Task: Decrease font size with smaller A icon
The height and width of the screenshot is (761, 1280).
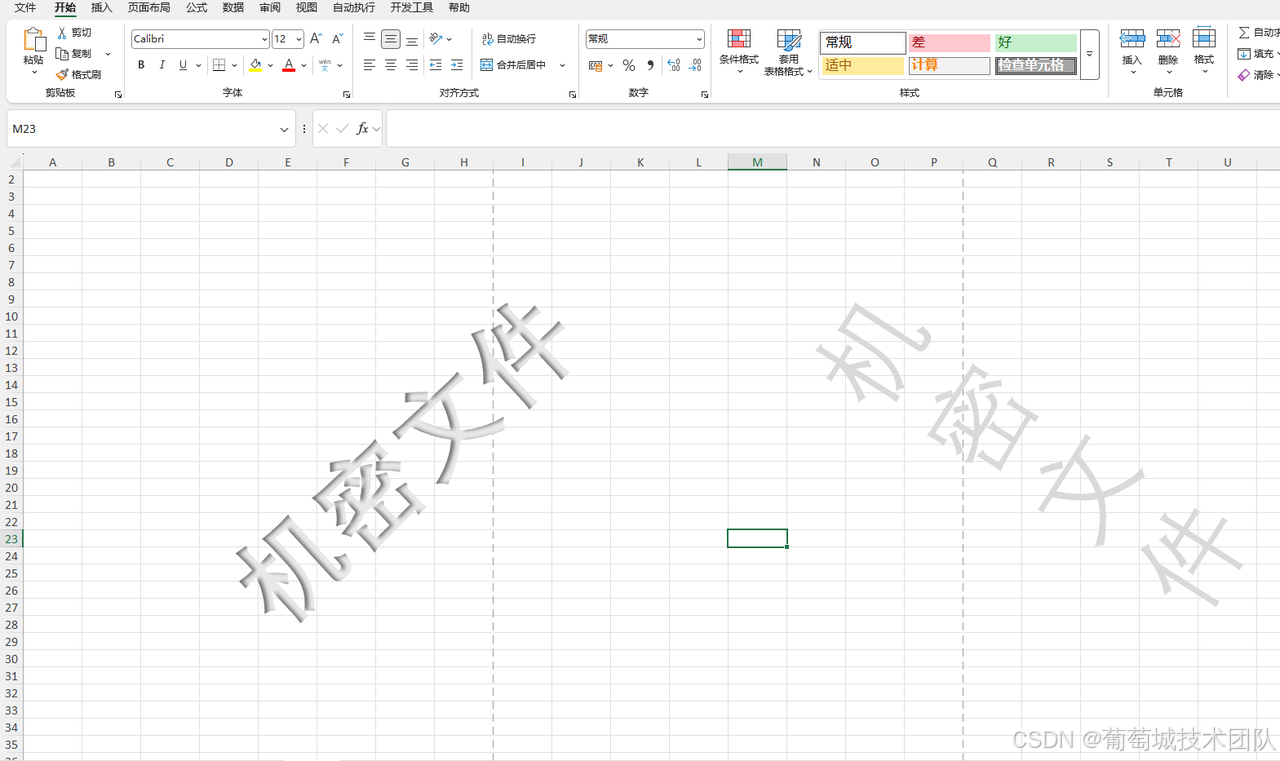Action: [x=337, y=39]
